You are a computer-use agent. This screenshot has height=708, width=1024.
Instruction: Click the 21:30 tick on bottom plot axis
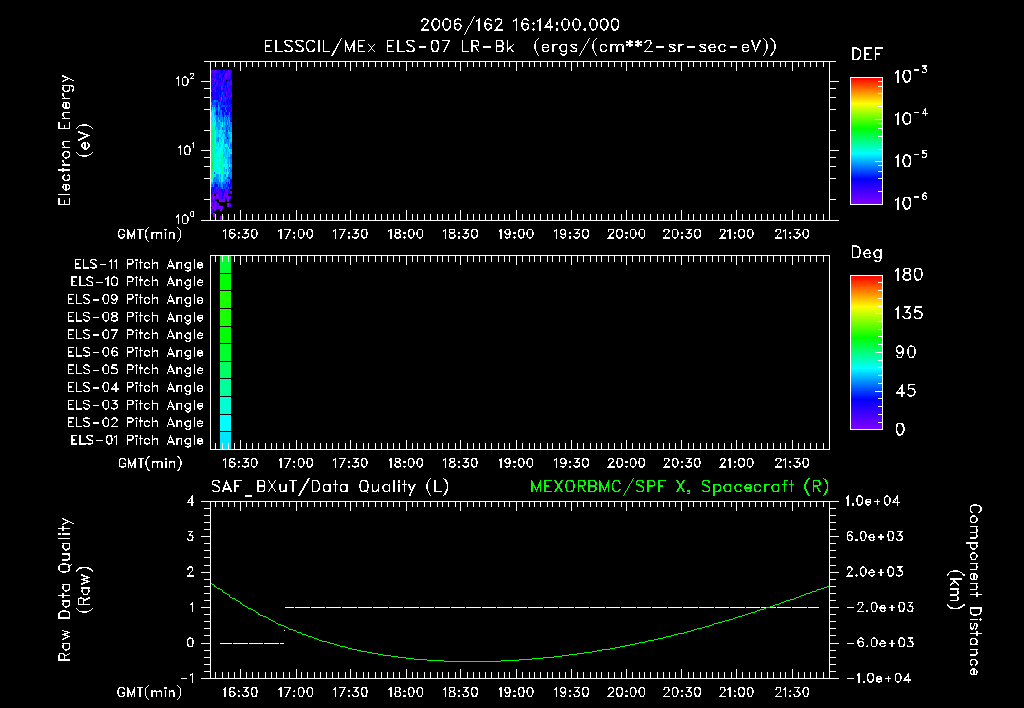coord(792,692)
